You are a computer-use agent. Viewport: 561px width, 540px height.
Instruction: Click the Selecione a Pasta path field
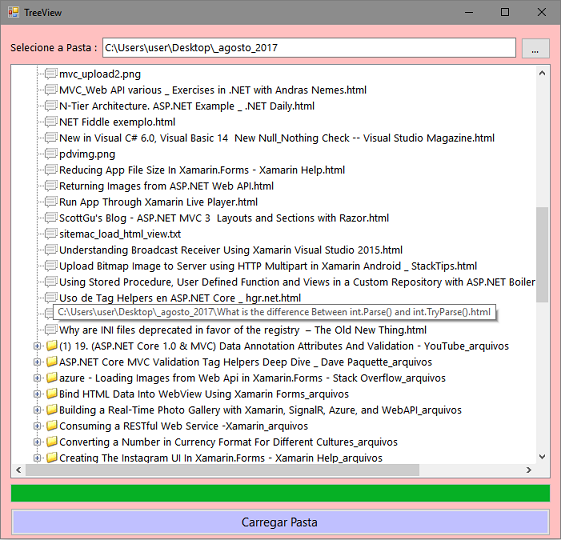[309, 48]
